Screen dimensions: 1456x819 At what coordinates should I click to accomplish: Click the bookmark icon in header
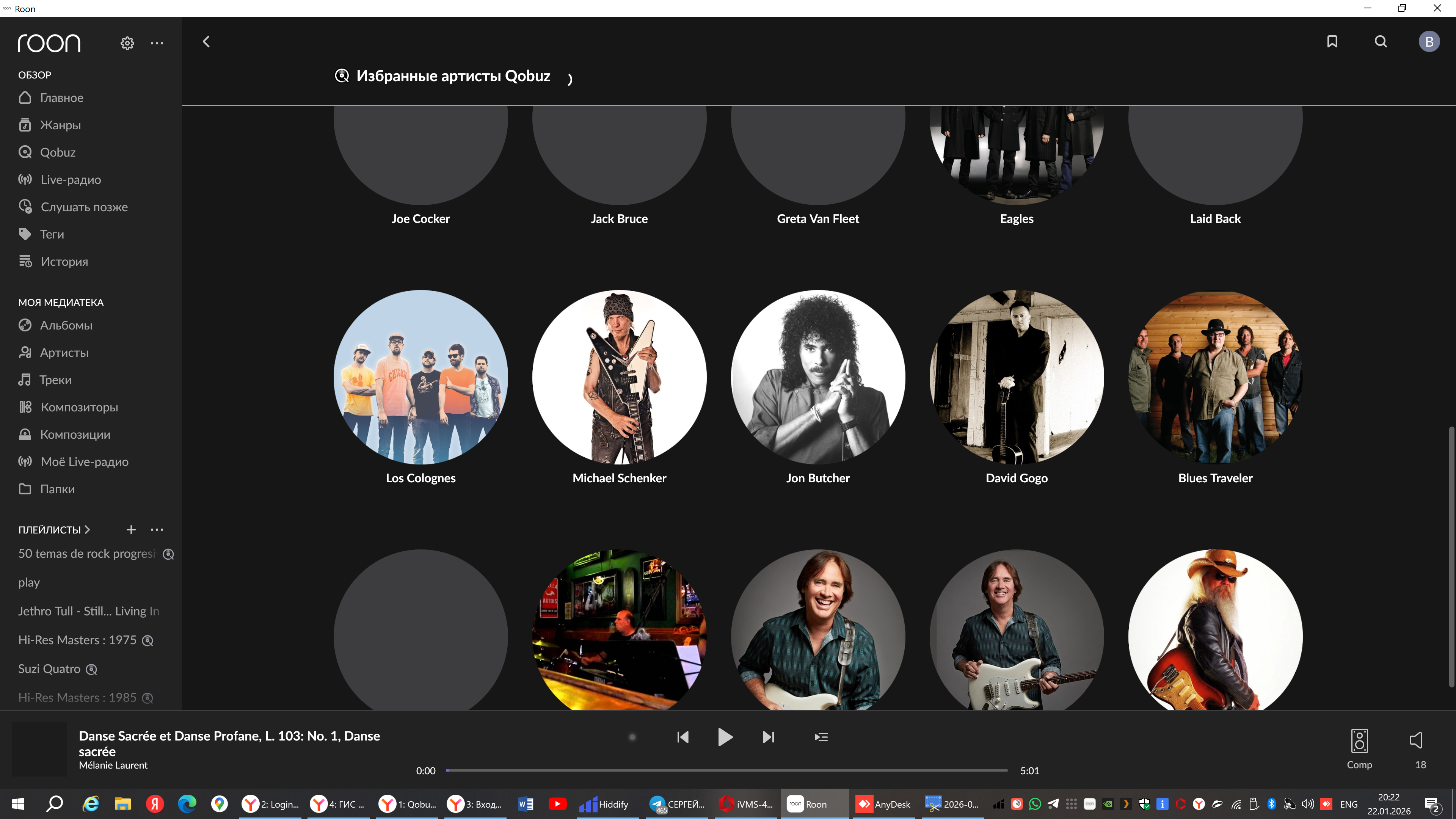click(x=1332, y=41)
